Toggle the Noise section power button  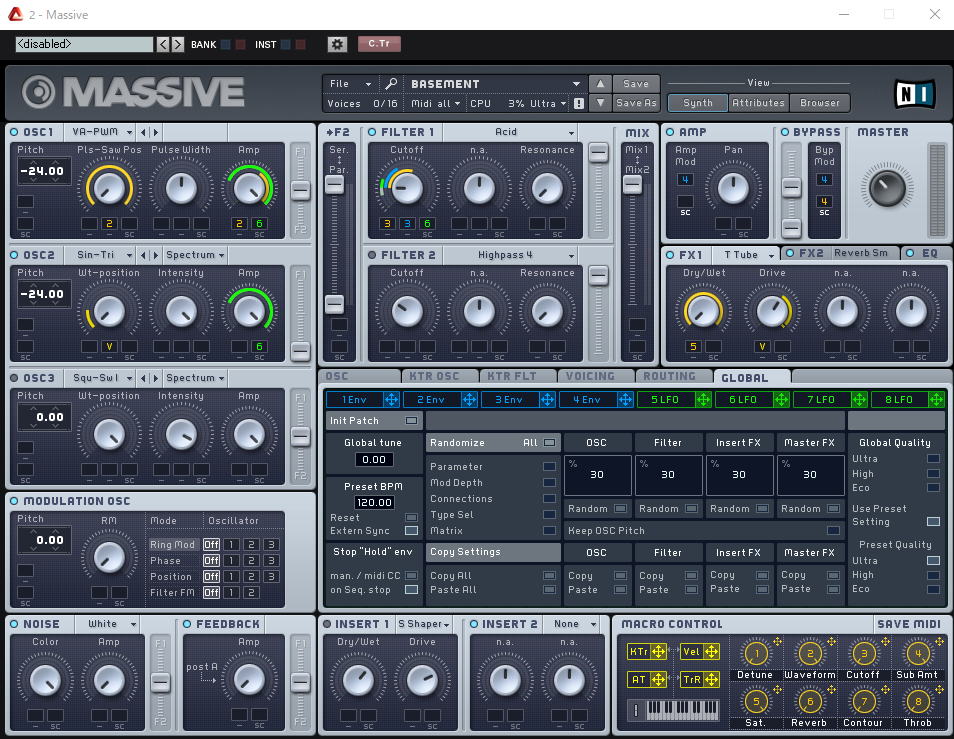tap(15, 624)
